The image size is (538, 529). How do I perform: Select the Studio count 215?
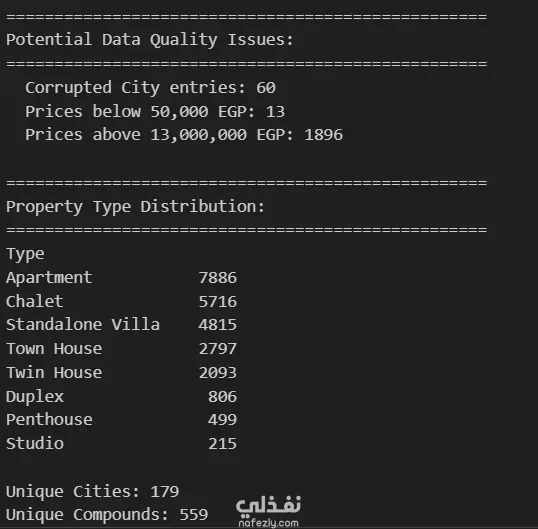[x=222, y=444]
